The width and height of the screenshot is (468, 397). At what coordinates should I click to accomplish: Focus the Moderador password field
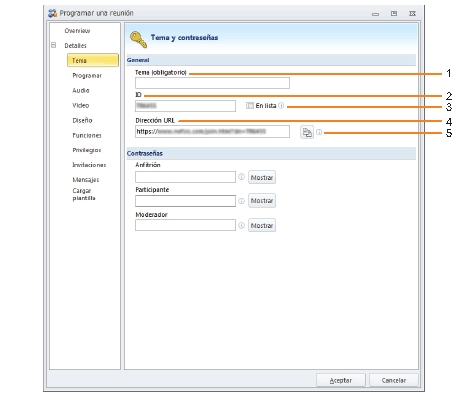point(185,225)
